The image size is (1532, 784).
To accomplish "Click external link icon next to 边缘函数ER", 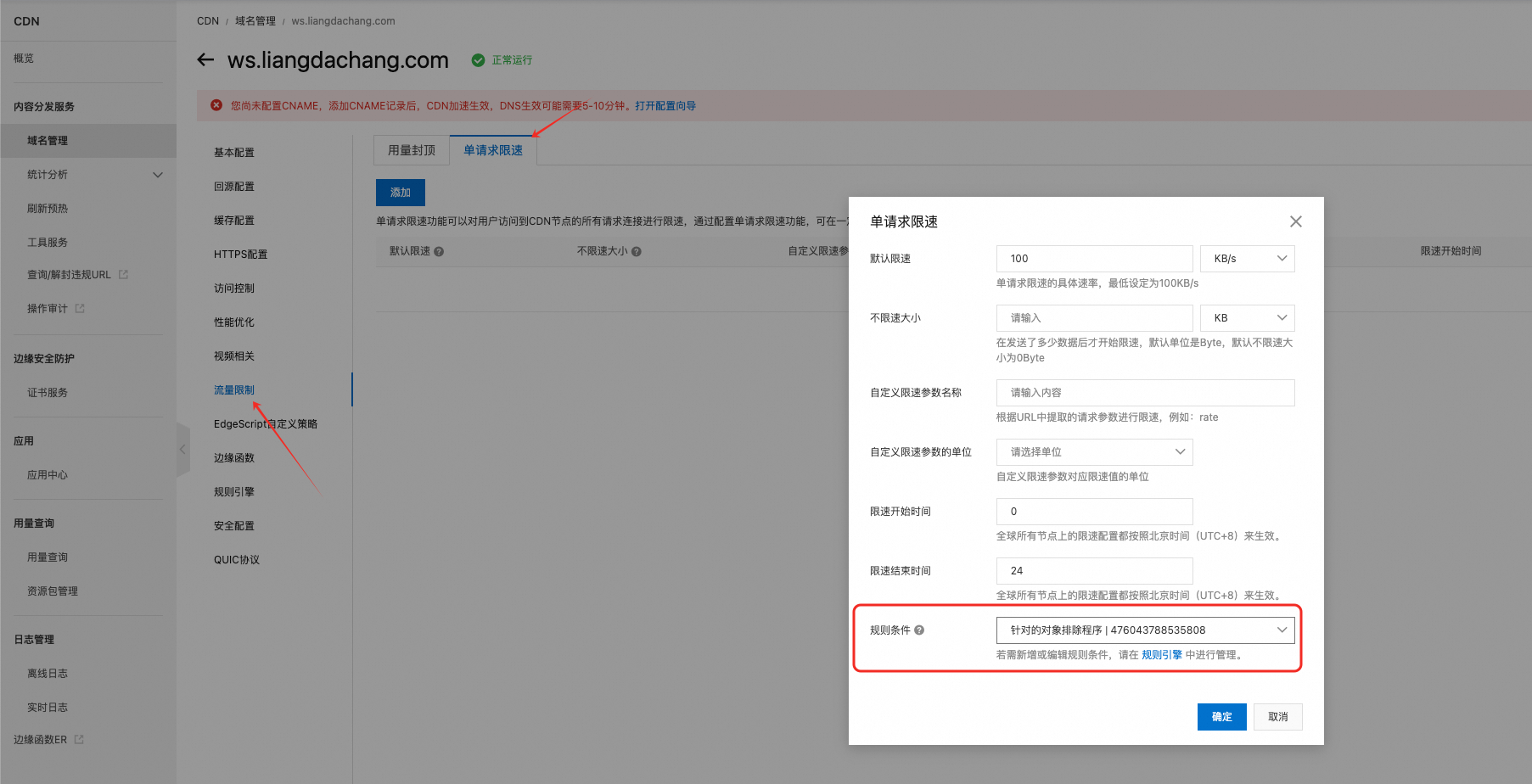I will coord(79,740).
